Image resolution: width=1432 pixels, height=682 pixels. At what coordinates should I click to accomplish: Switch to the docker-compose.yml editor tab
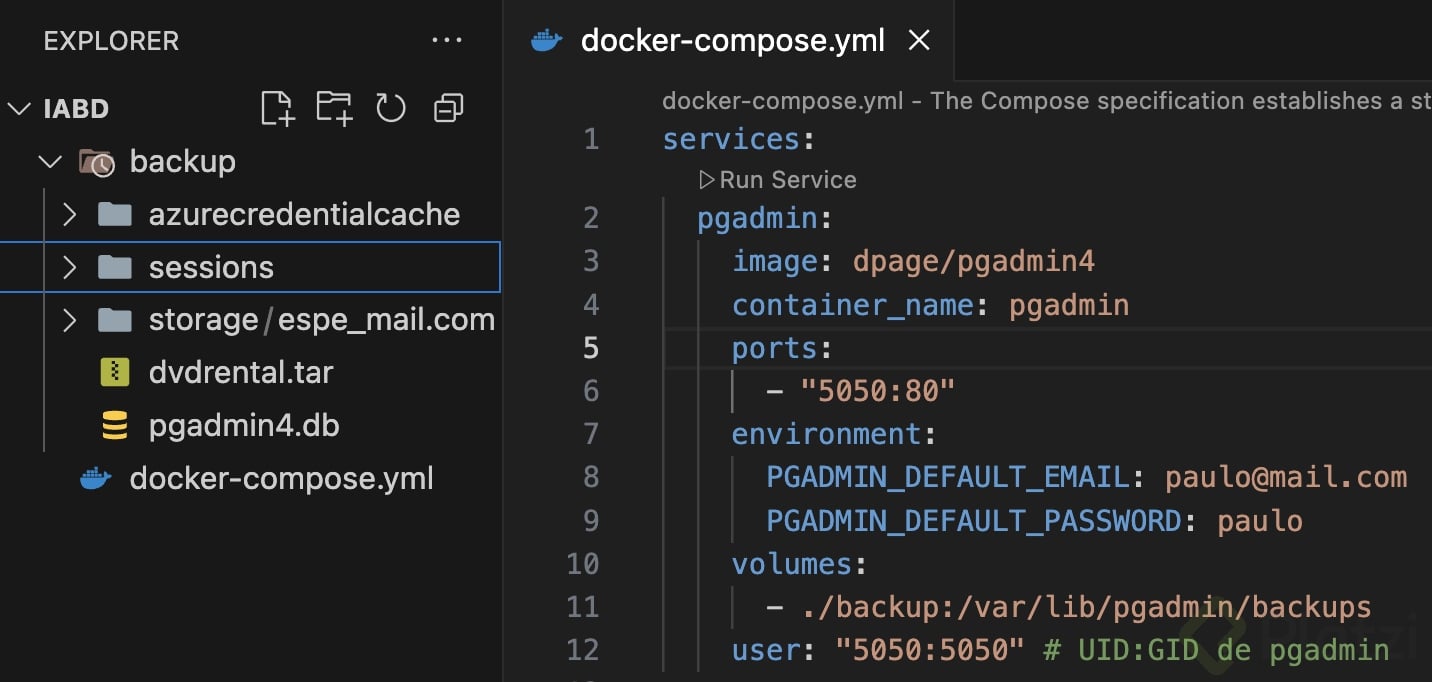(x=732, y=41)
